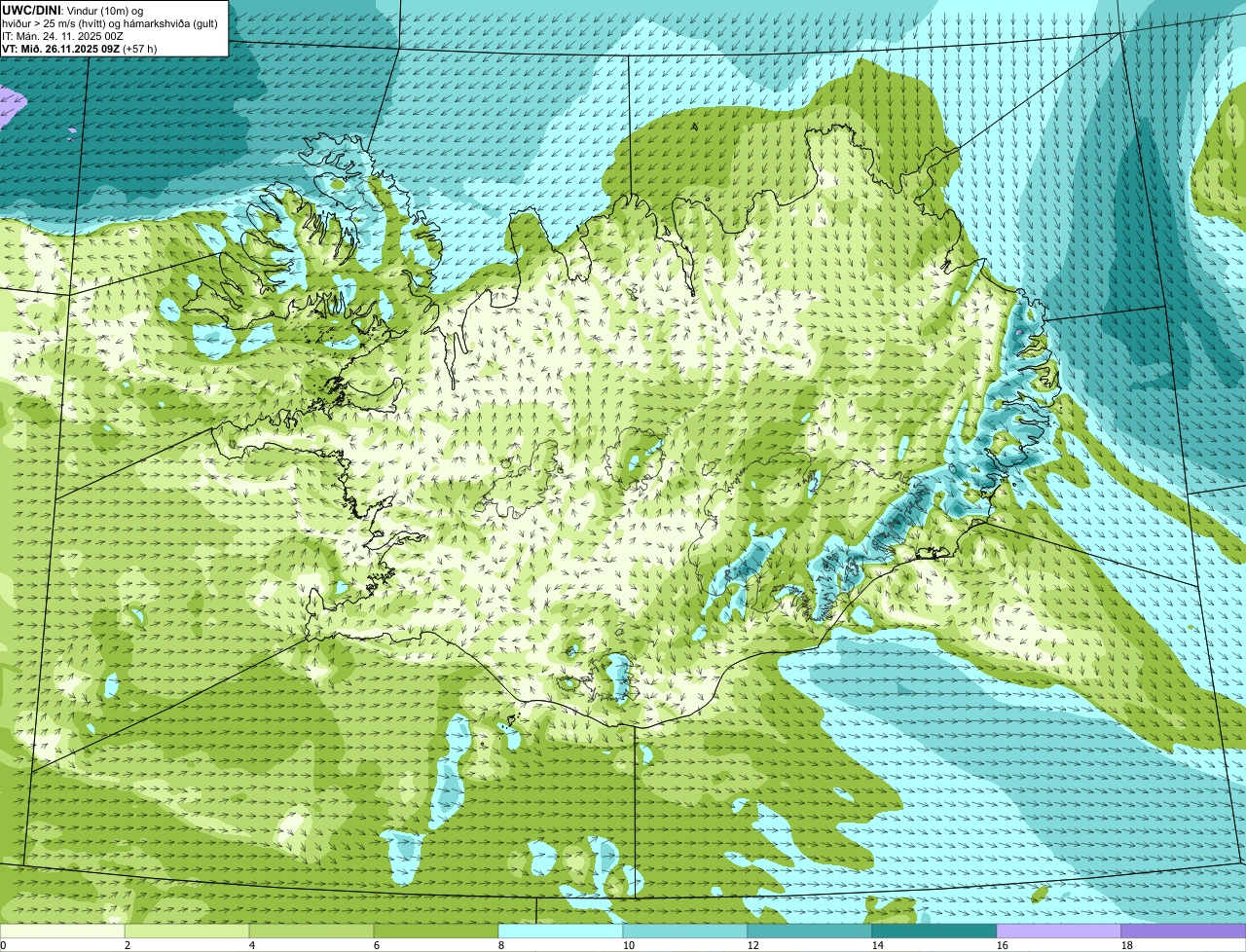
Task: Click the legend scale label '0'
Action: pyautogui.click(x=3, y=945)
